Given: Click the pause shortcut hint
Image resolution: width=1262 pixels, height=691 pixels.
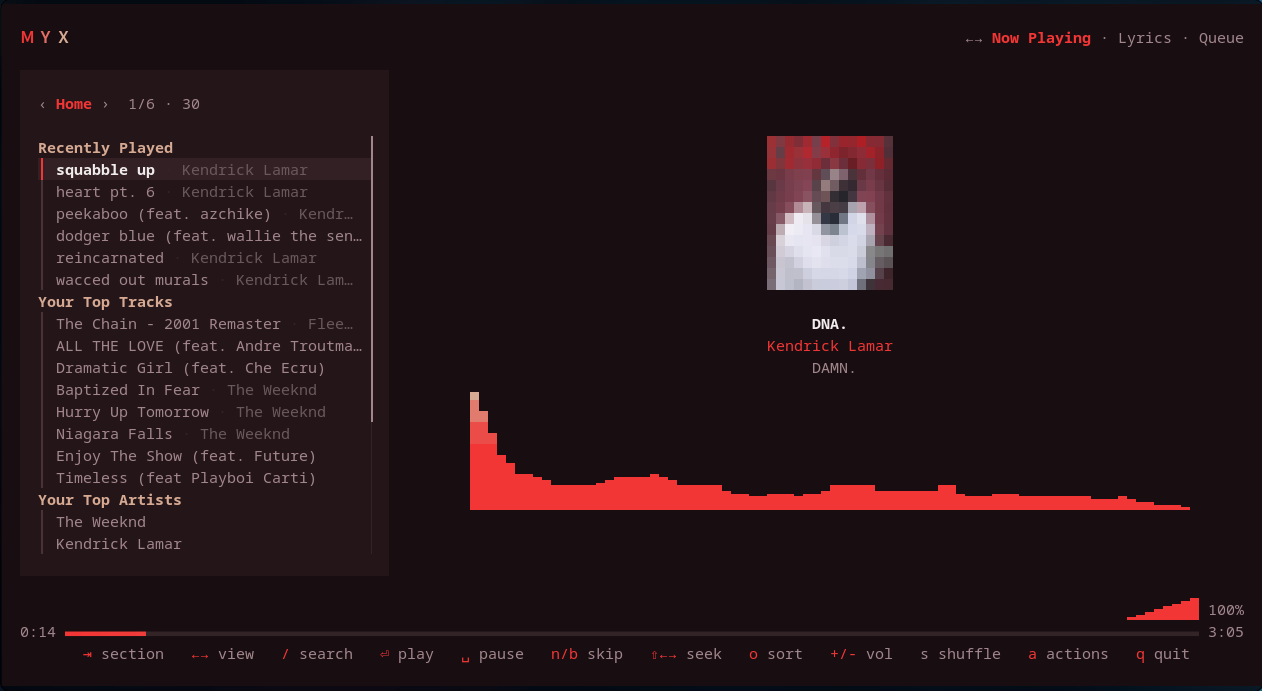Looking at the screenshot, I should click(492, 654).
